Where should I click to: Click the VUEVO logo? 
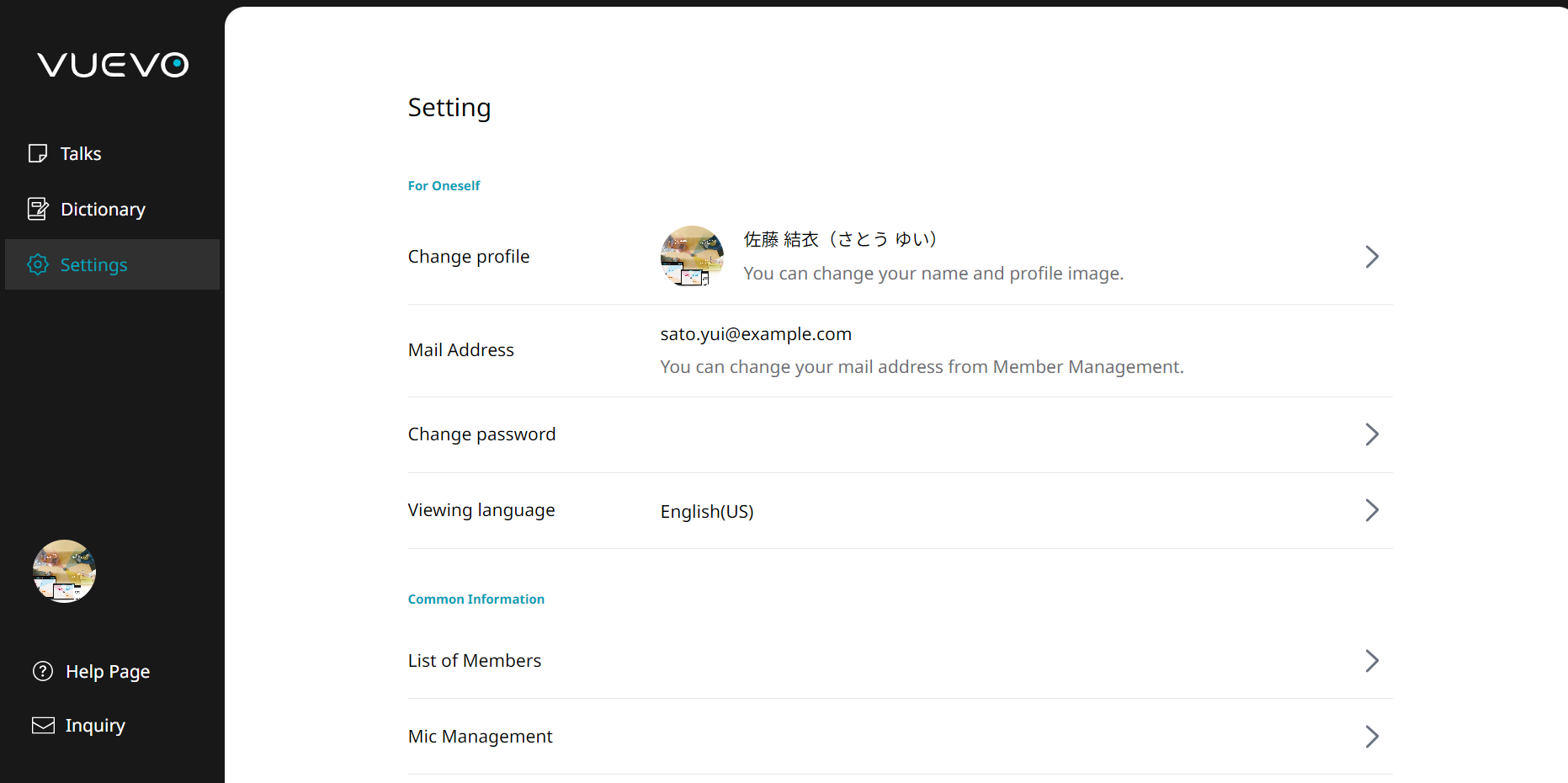click(113, 65)
